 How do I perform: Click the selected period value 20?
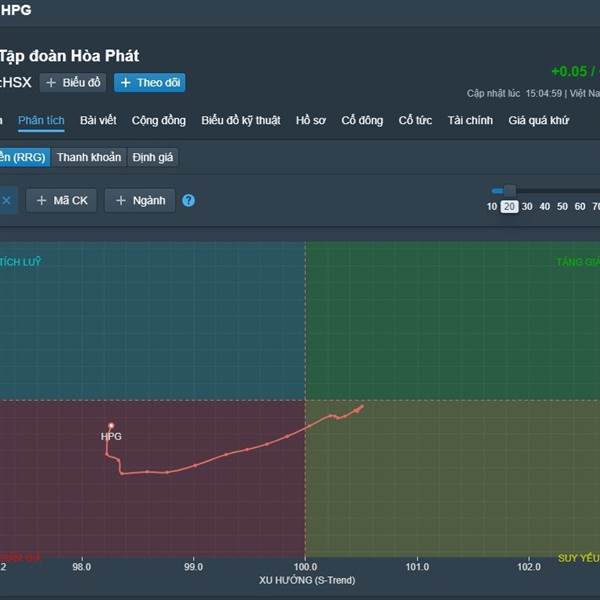509,207
